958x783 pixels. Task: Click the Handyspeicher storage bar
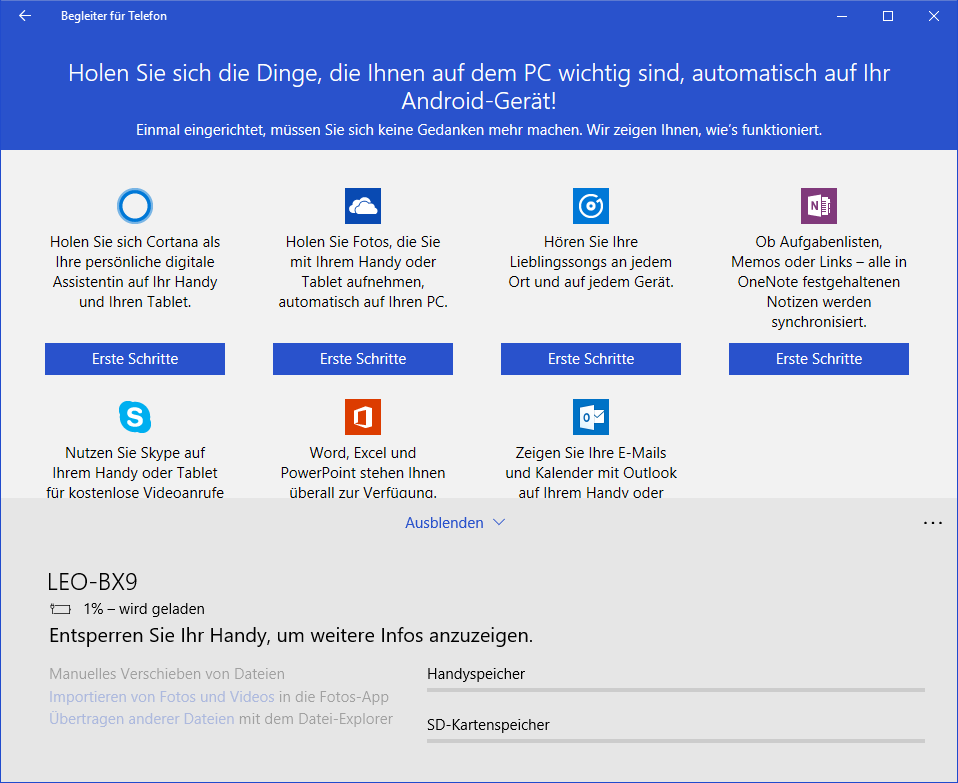coord(676,690)
